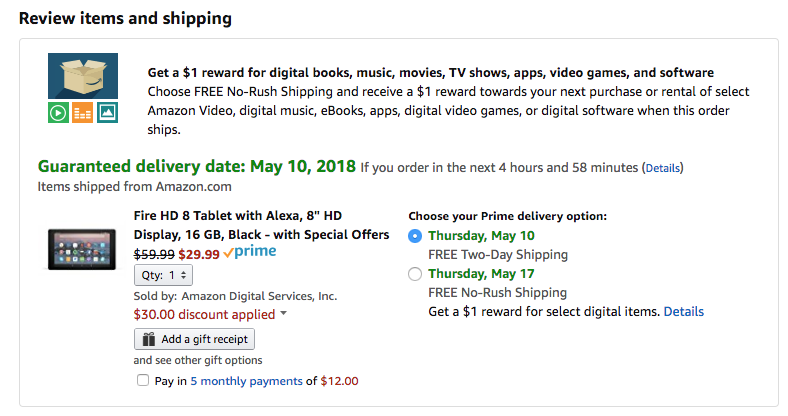Click the teal picture icon
Screen dimensions: 788x416
point(108,113)
